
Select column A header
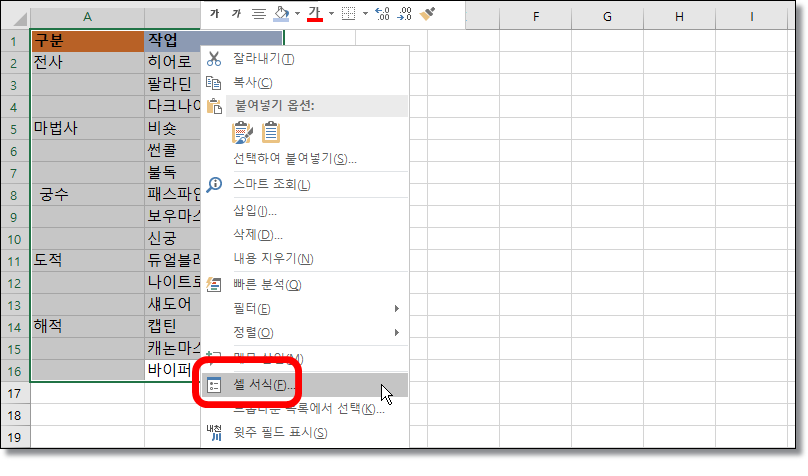coord(88,17)
